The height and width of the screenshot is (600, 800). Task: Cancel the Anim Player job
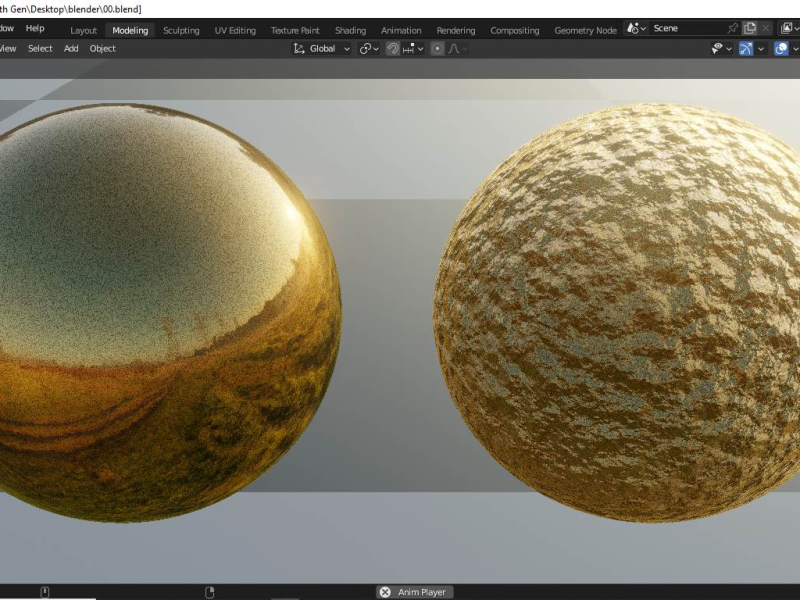(385, 592)
